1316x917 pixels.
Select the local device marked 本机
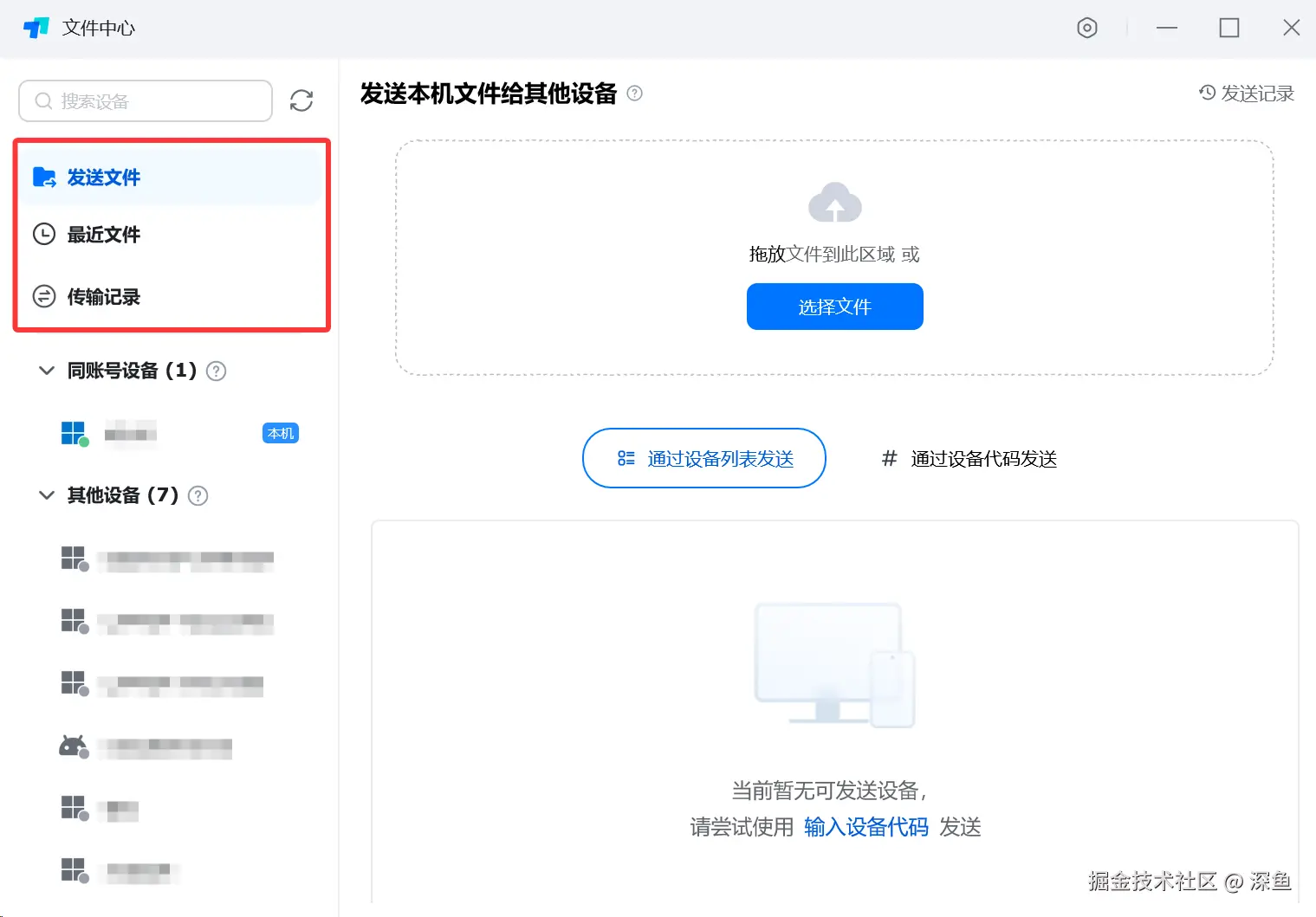pyautogui.click(x=172, y=433)
